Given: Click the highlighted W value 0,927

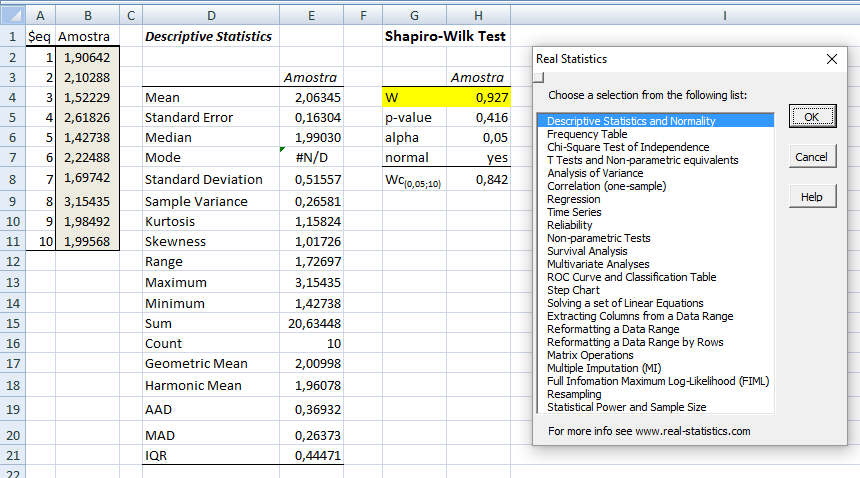Looking at the screenshot, I should [x=478, y=98].
